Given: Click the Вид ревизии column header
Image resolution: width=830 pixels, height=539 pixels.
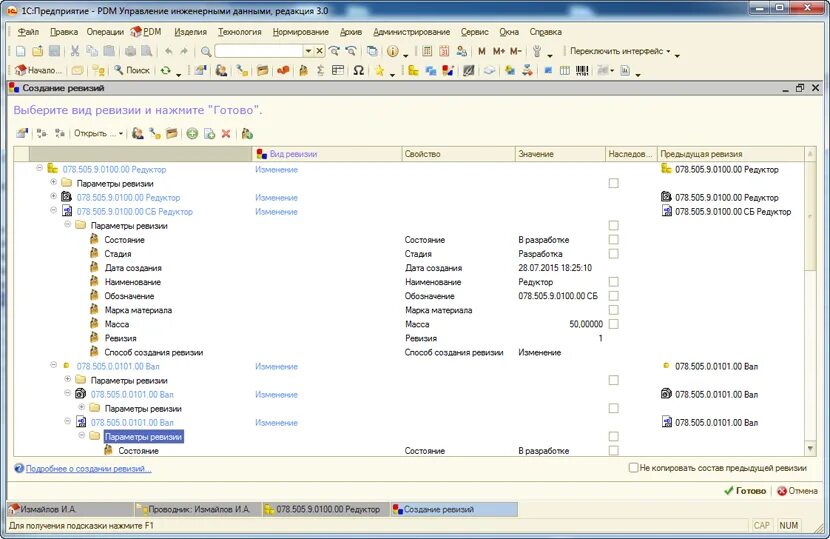Looking at the screenshot, I should (327, 154).
